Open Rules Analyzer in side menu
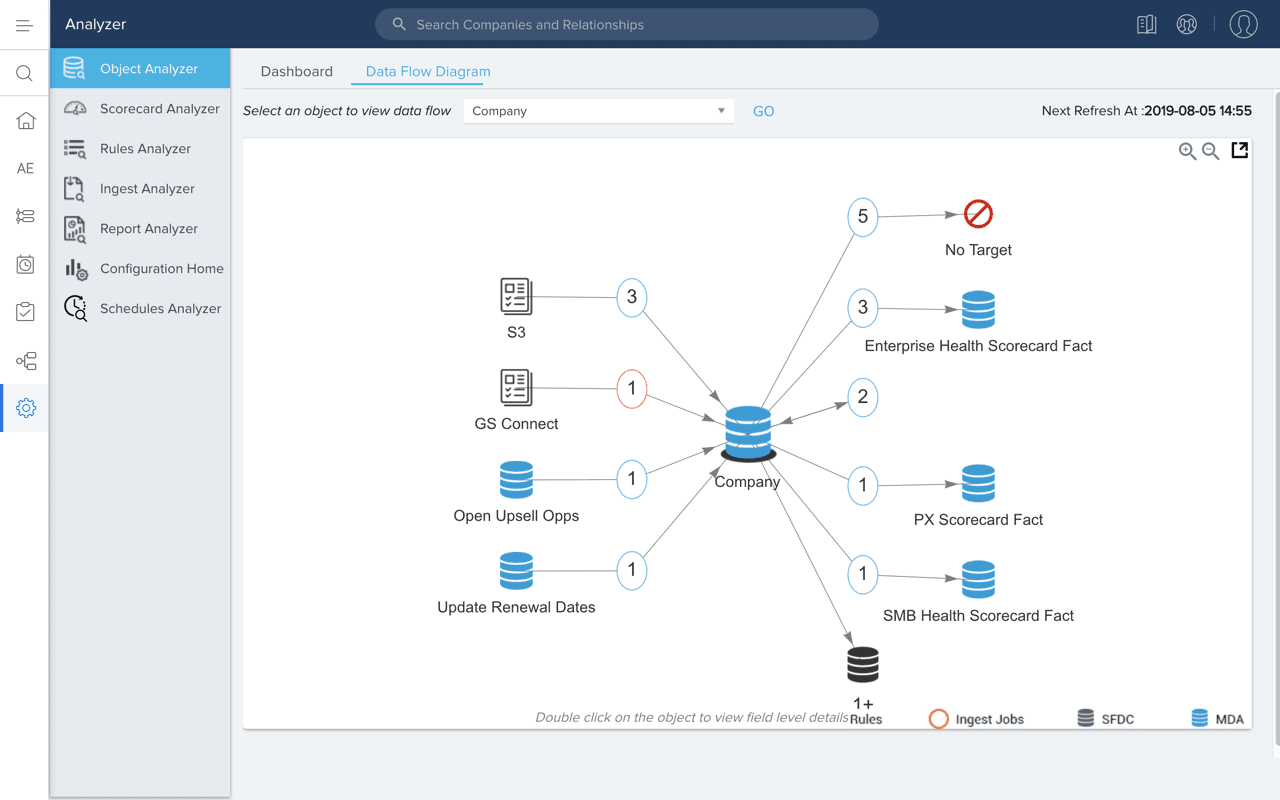Screen dimensions: 1280x800 pyautogui.click(x=145, y=149)
